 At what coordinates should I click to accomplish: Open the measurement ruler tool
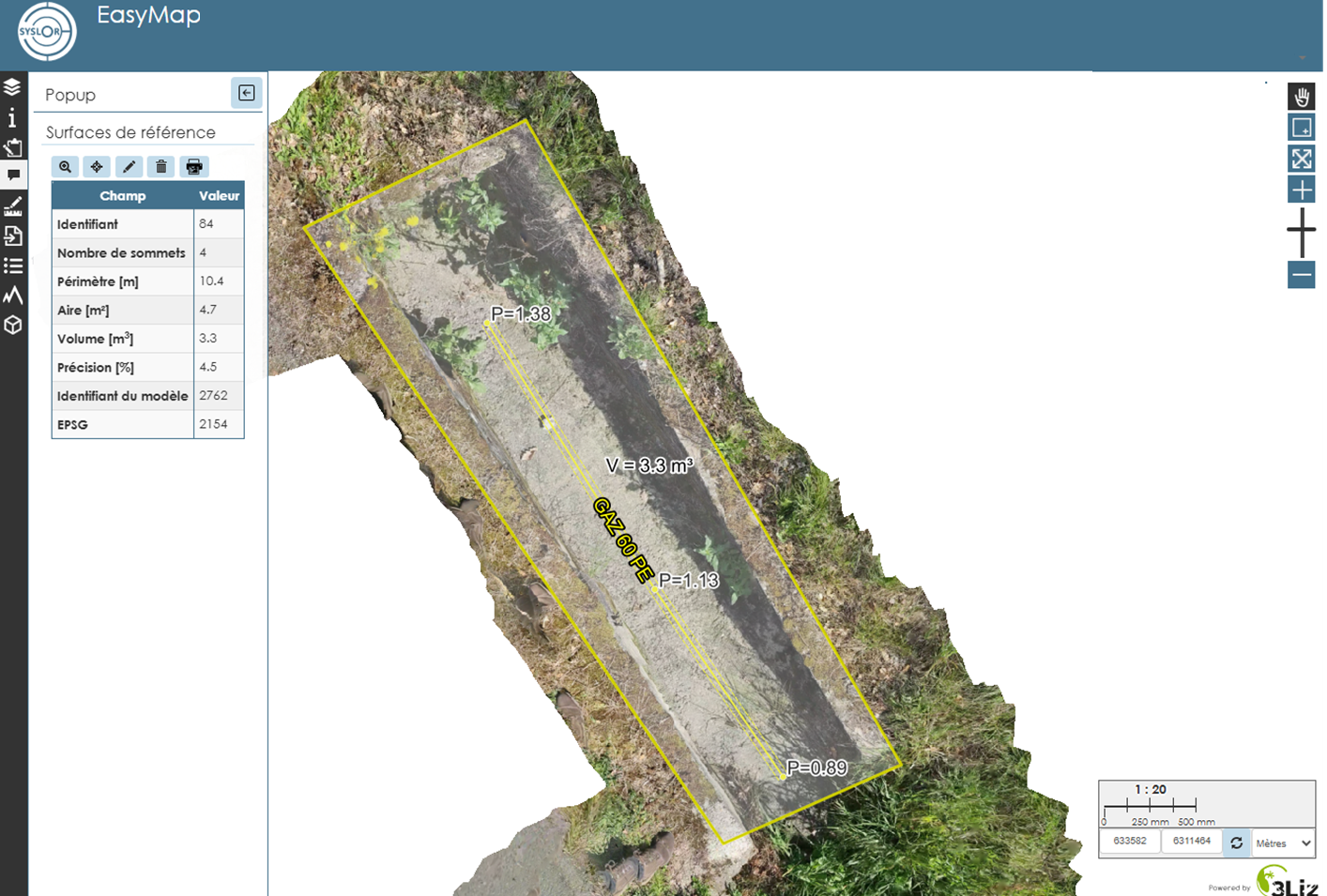click(13, 205)
